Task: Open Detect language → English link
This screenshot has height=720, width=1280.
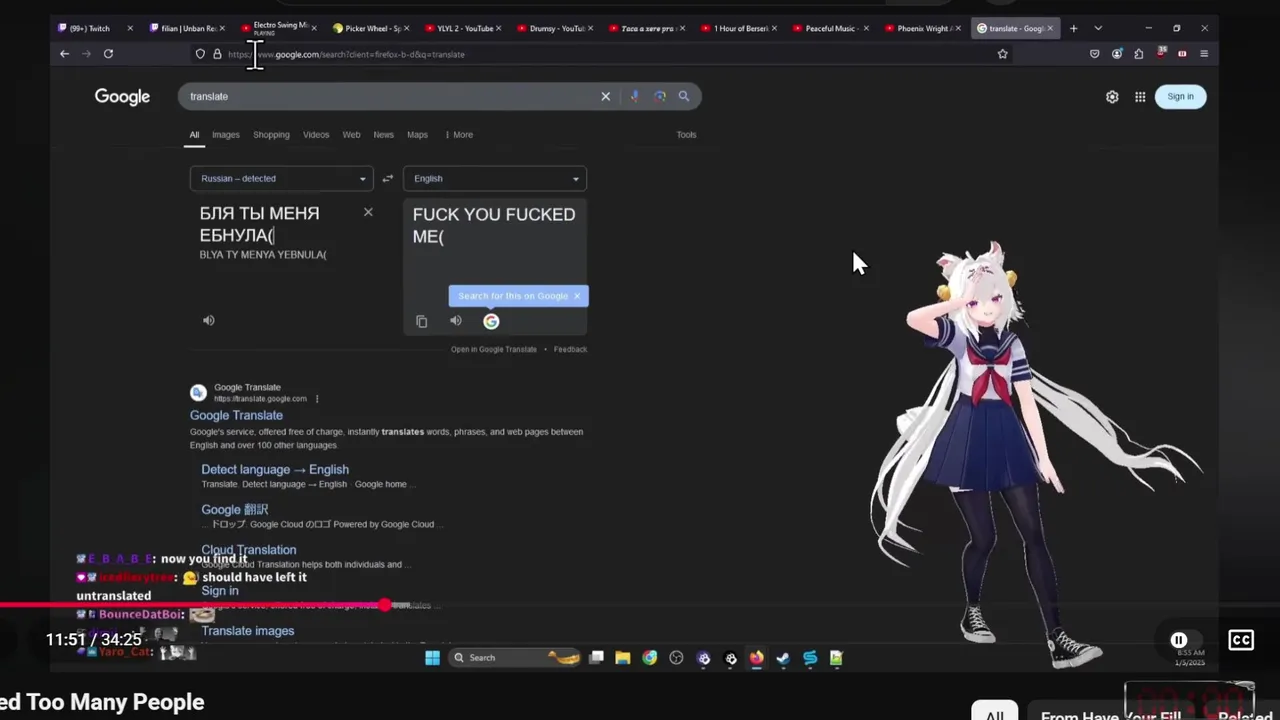Action: pyautogui.click(x=275, y=469)
